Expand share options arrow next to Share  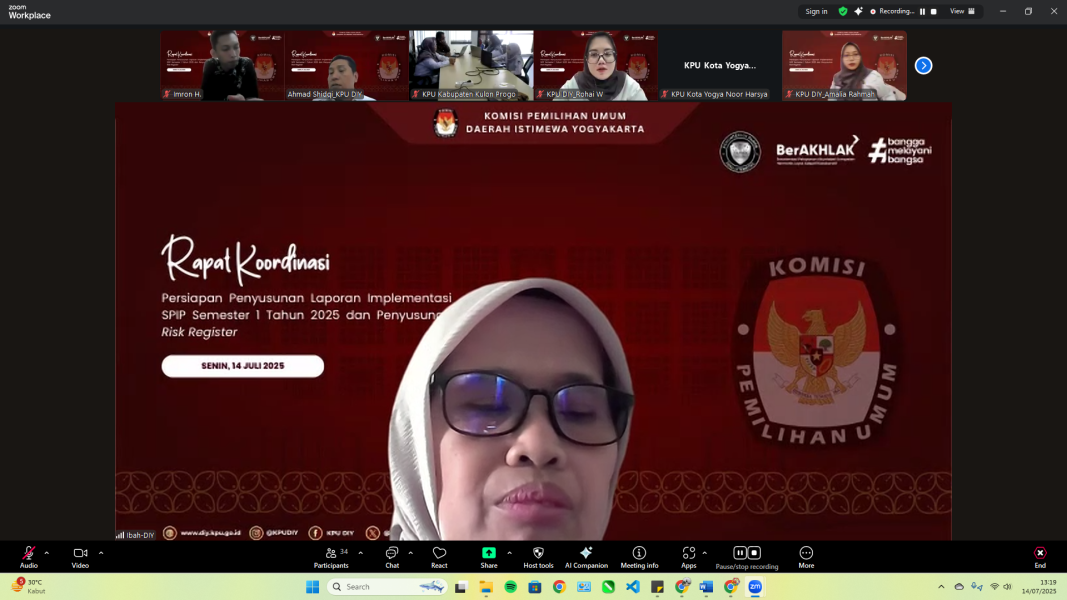(x=509, y=552)
